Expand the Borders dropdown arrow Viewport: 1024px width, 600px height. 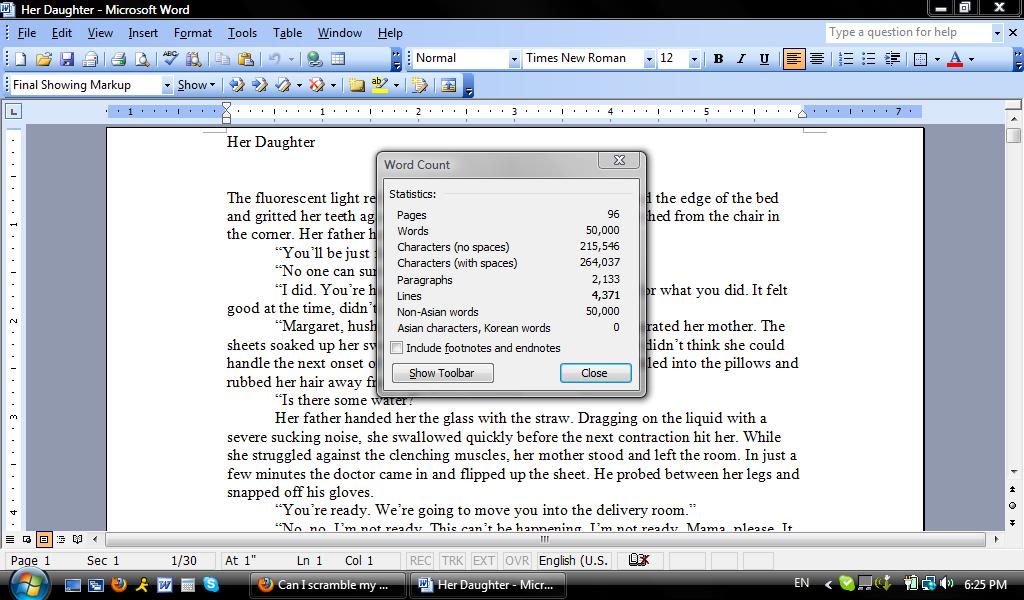[x=937, y=59]
